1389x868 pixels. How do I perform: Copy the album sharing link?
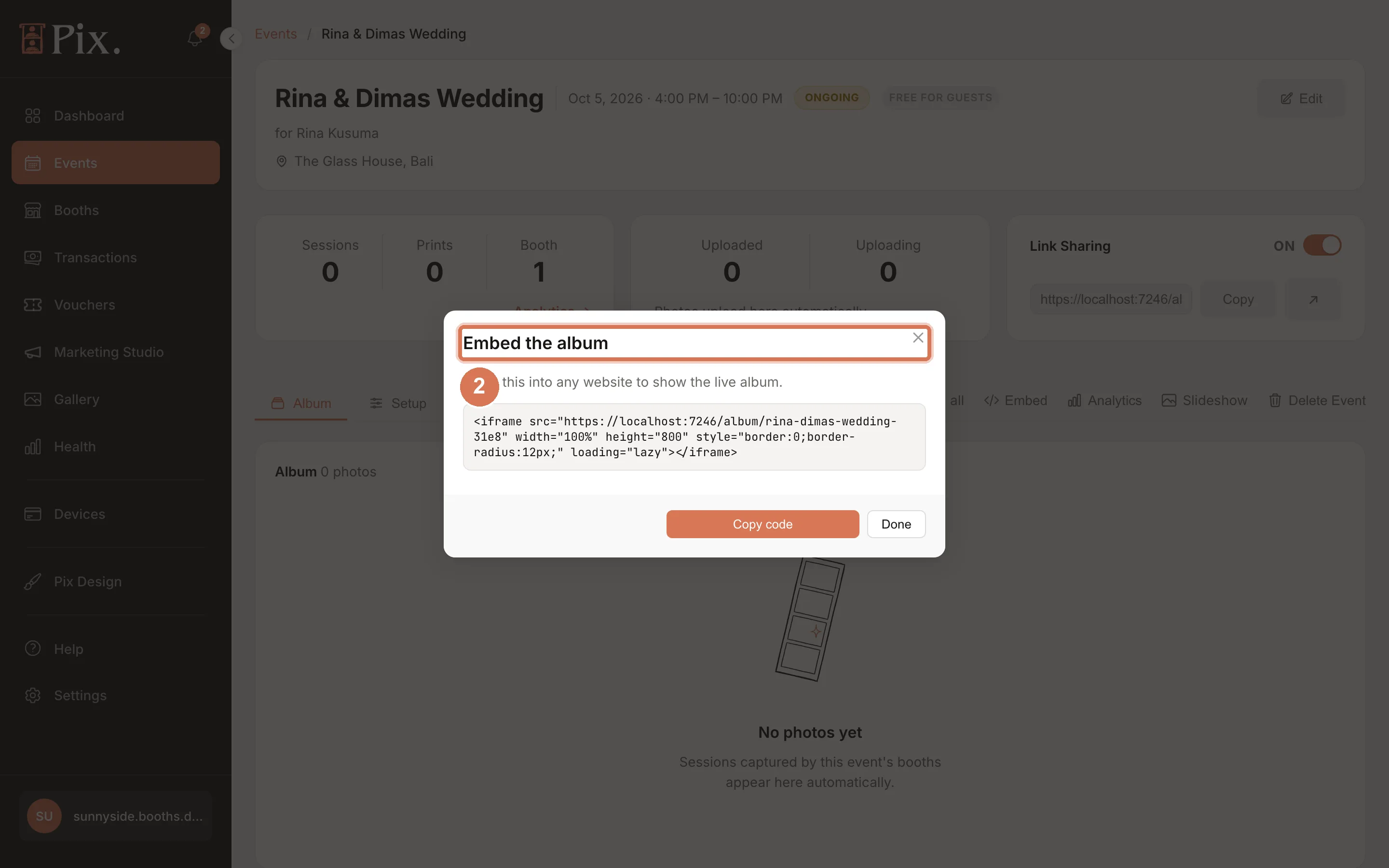pos(1238,299)
